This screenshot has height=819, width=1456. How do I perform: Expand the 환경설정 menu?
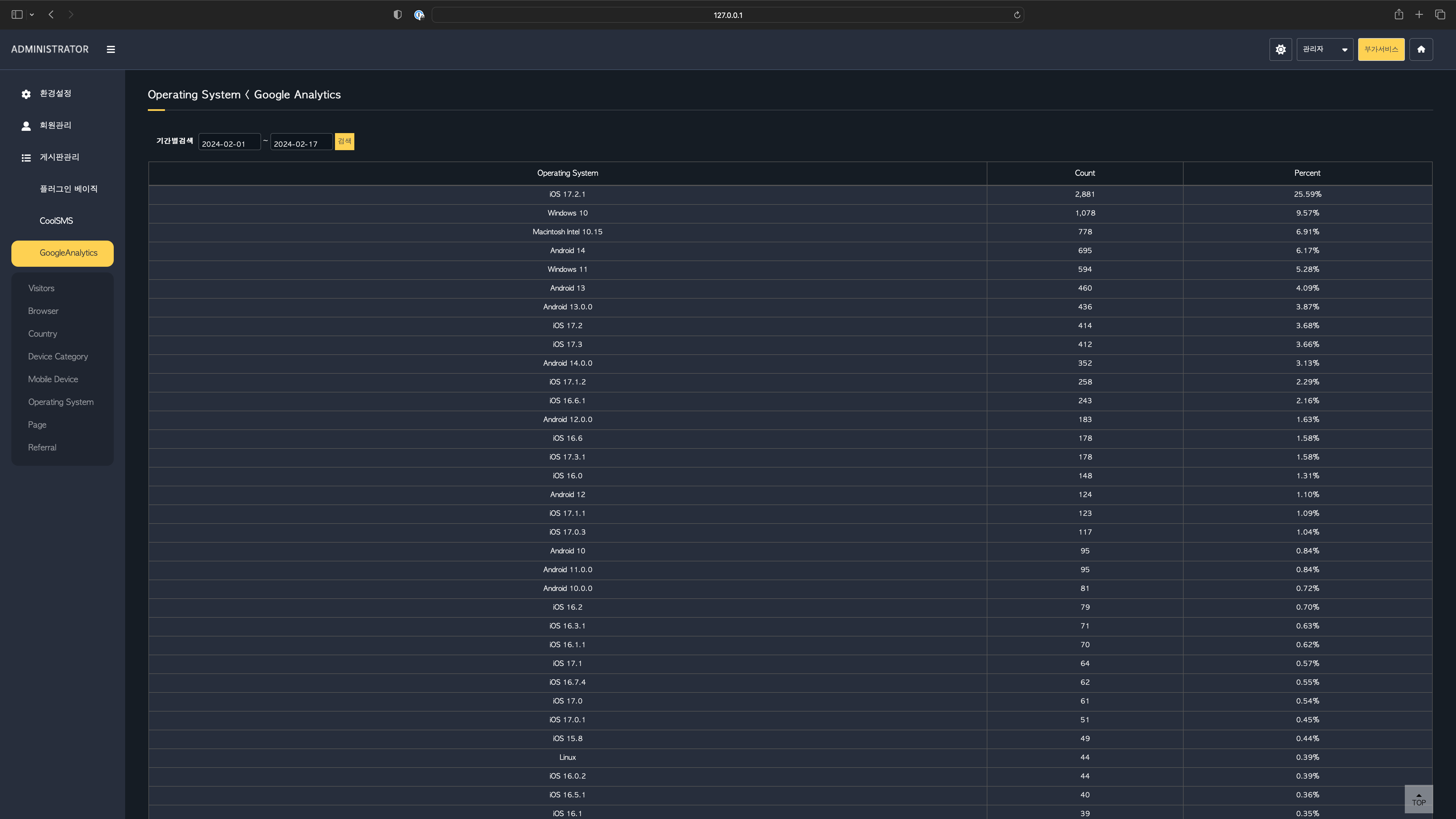pyautogui.click(x=55, y=94)
